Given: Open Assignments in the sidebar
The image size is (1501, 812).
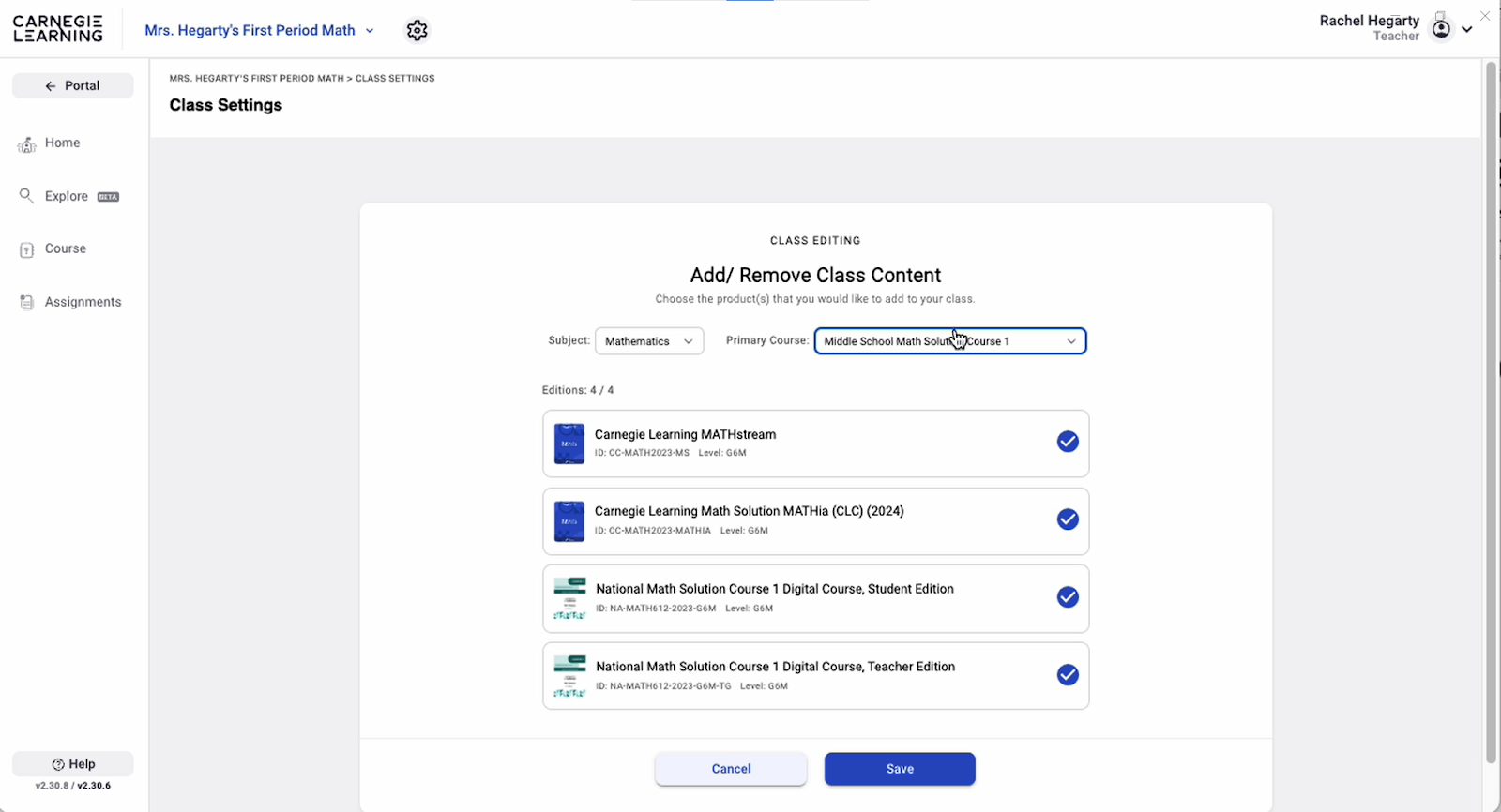Looking at the screenshot, I should point(83,302).
